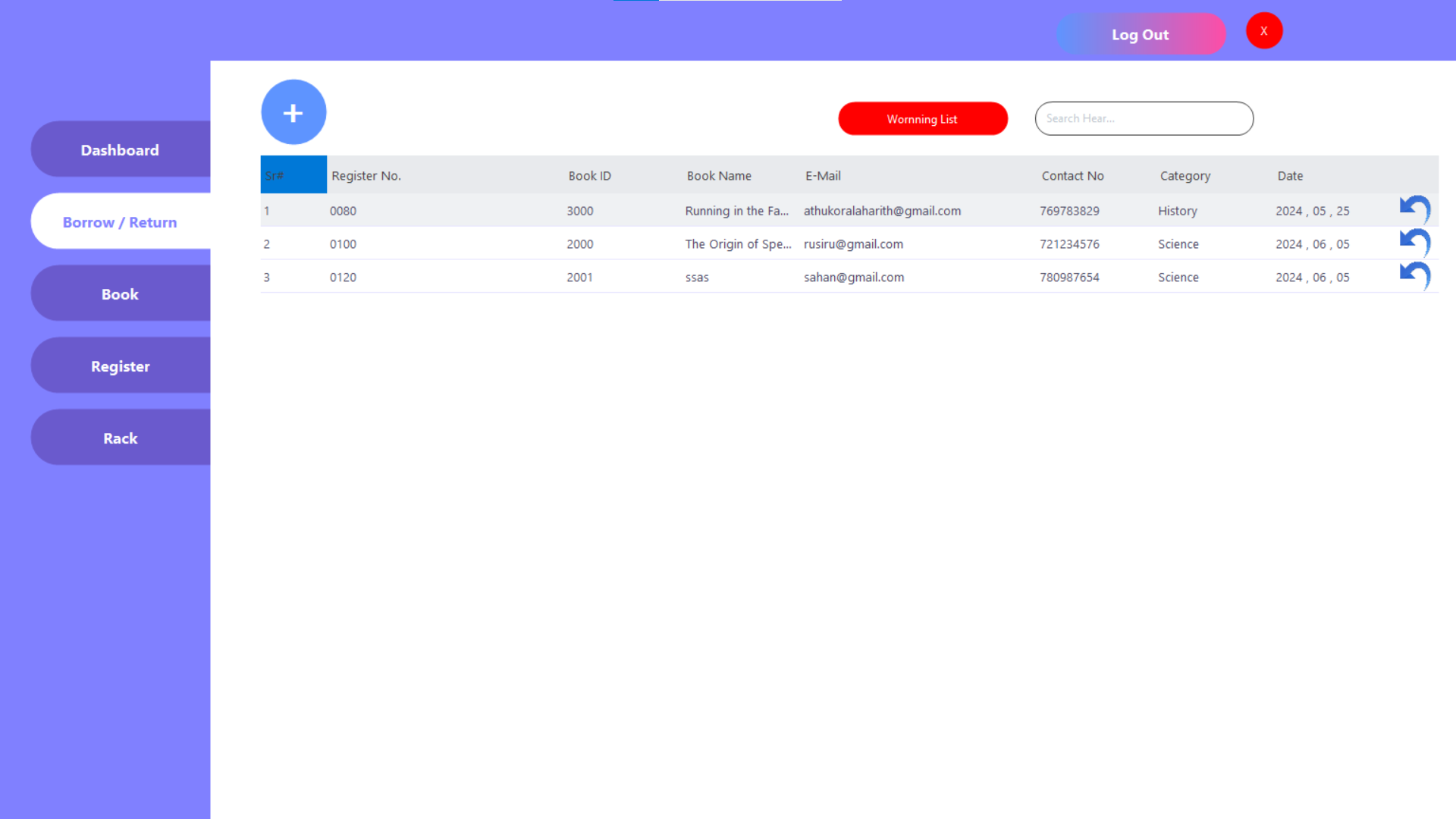Return book for register 0080 row
Image resolution: width=1456 pixels, height=819 pixels.
point(1414,209)
